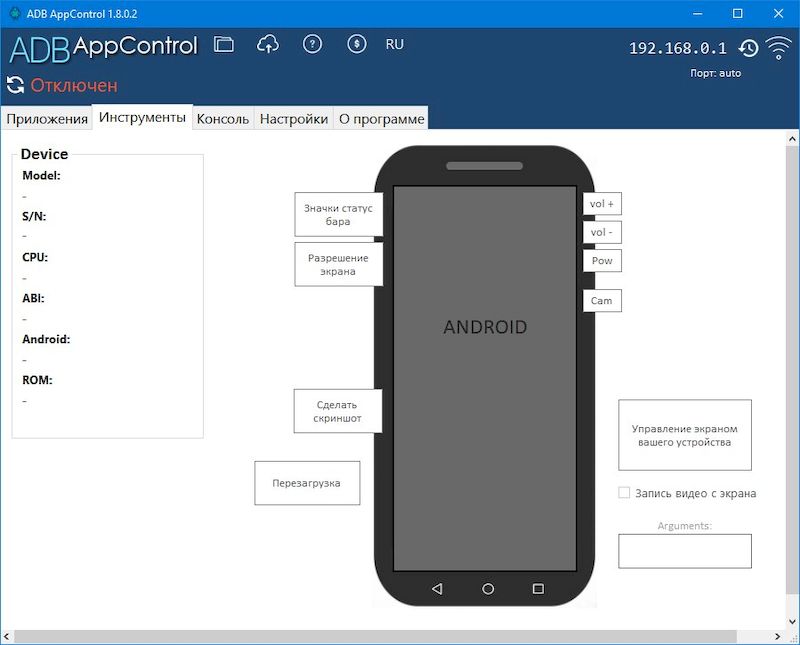
Task: Click the cloud download icon
Action: coord(267,44)
